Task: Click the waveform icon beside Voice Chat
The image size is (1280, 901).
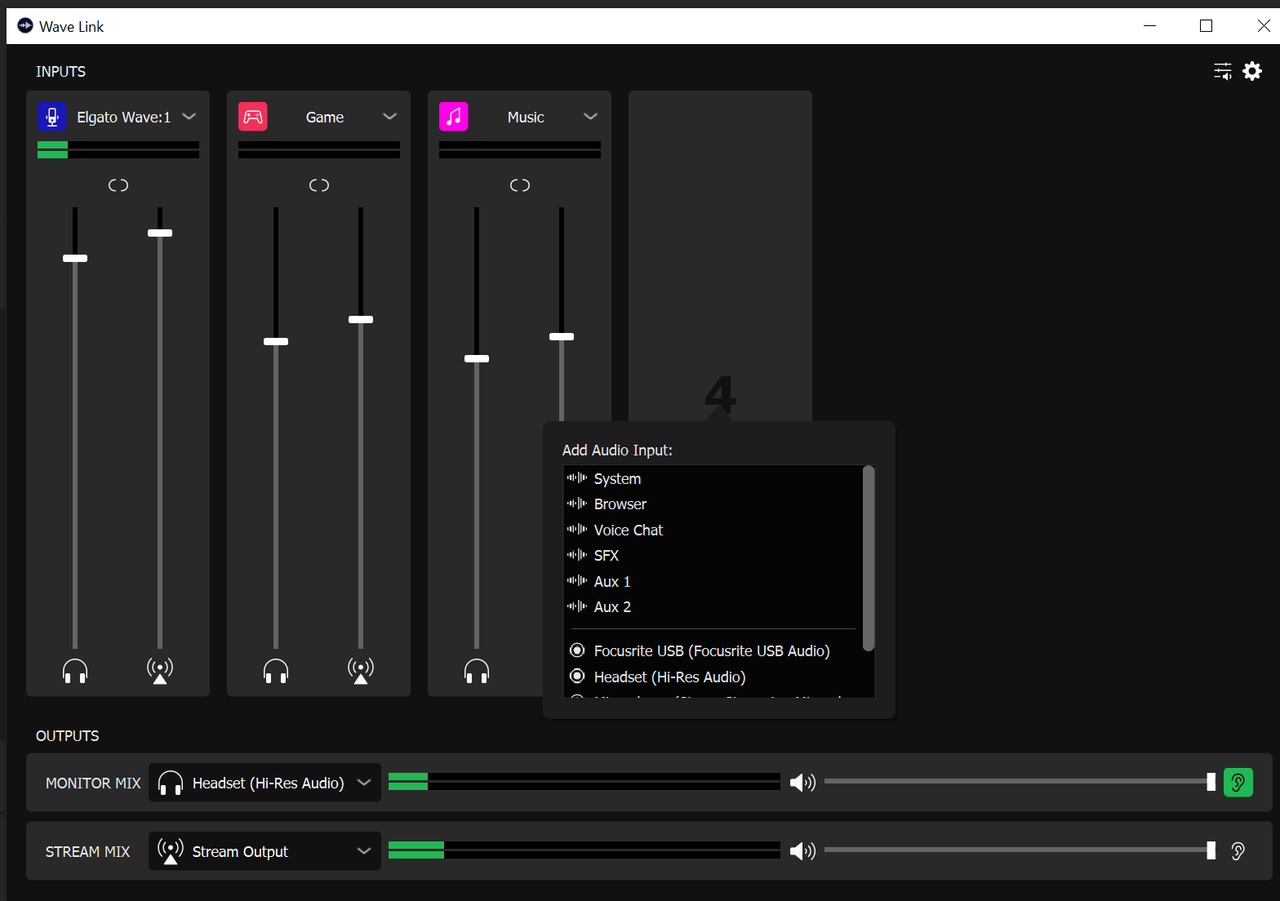Action: [577, 529]
